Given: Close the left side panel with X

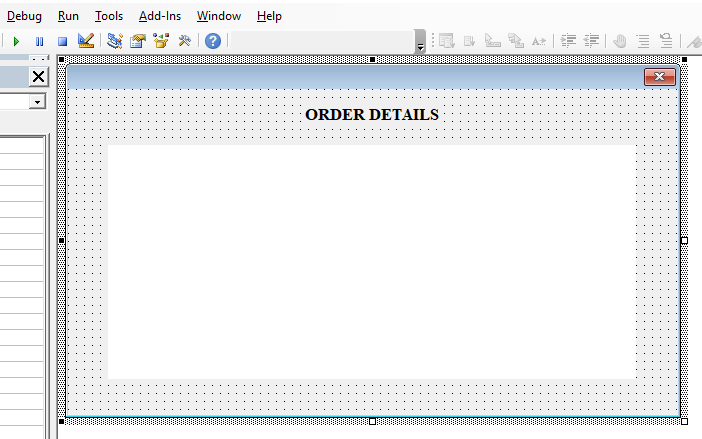Looking at the screenshot, I should pyautogui.click(x=39, y=77).
